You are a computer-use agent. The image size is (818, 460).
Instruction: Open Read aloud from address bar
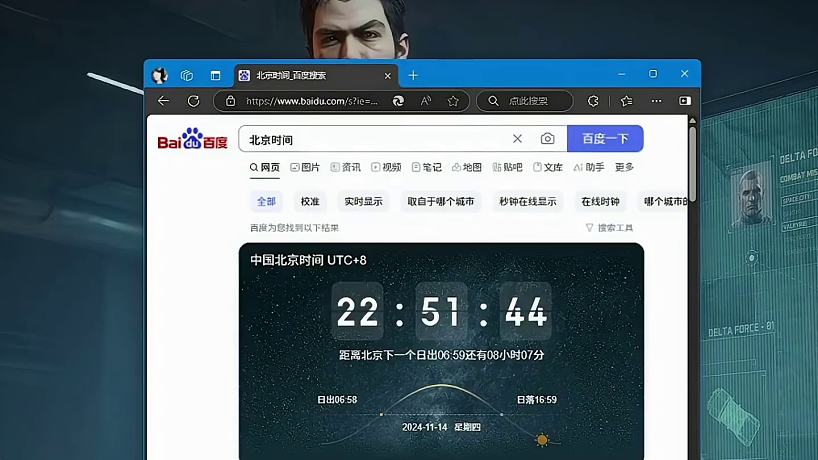pos(426,101)
